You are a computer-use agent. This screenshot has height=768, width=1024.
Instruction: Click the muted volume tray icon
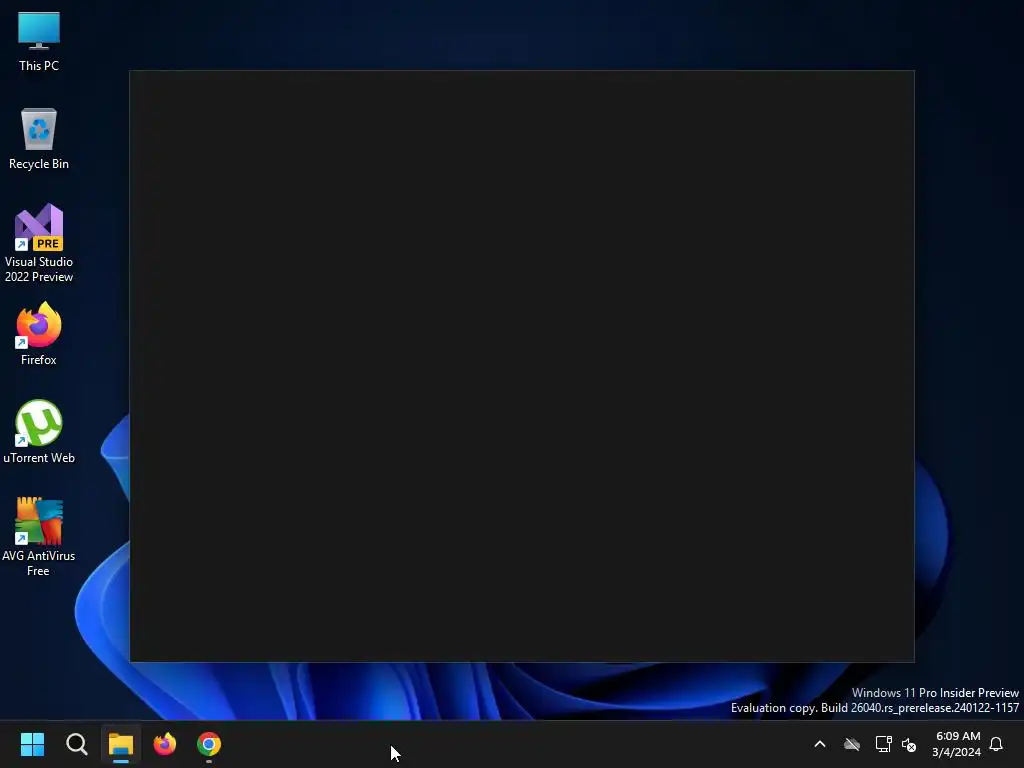908,744
